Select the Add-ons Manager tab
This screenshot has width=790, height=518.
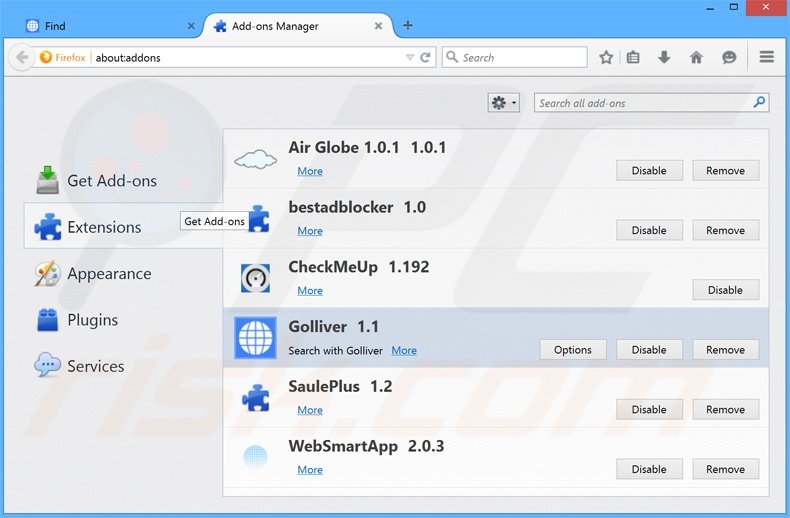297,26
